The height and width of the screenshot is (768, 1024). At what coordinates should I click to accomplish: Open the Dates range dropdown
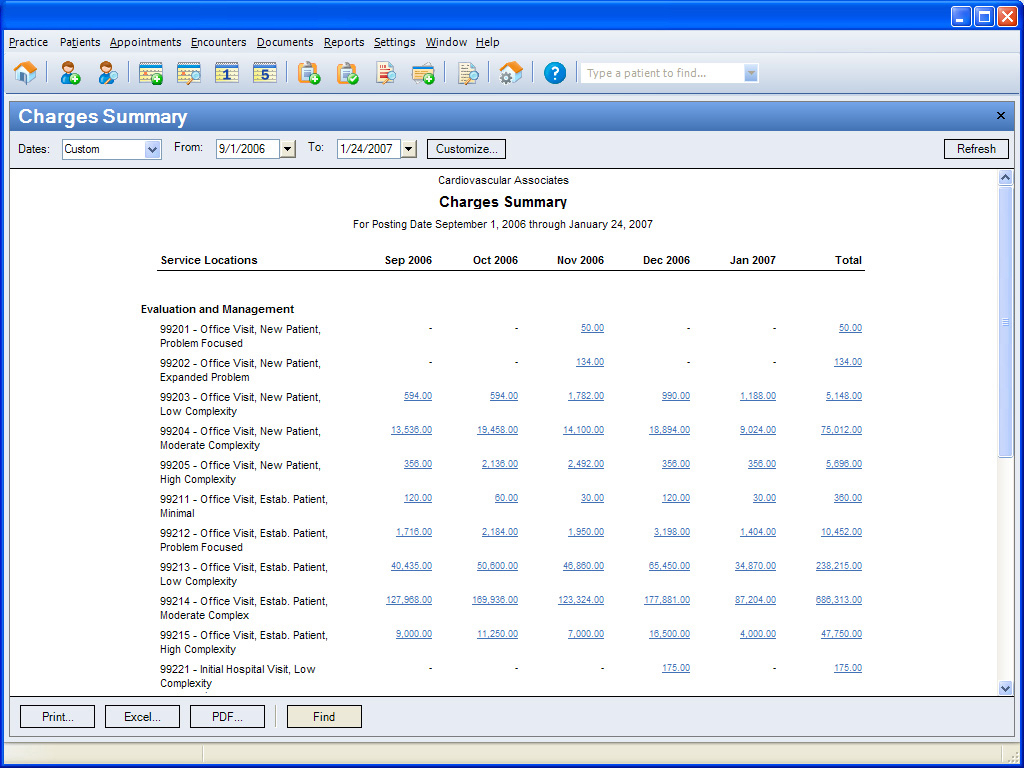click(152, 149)
